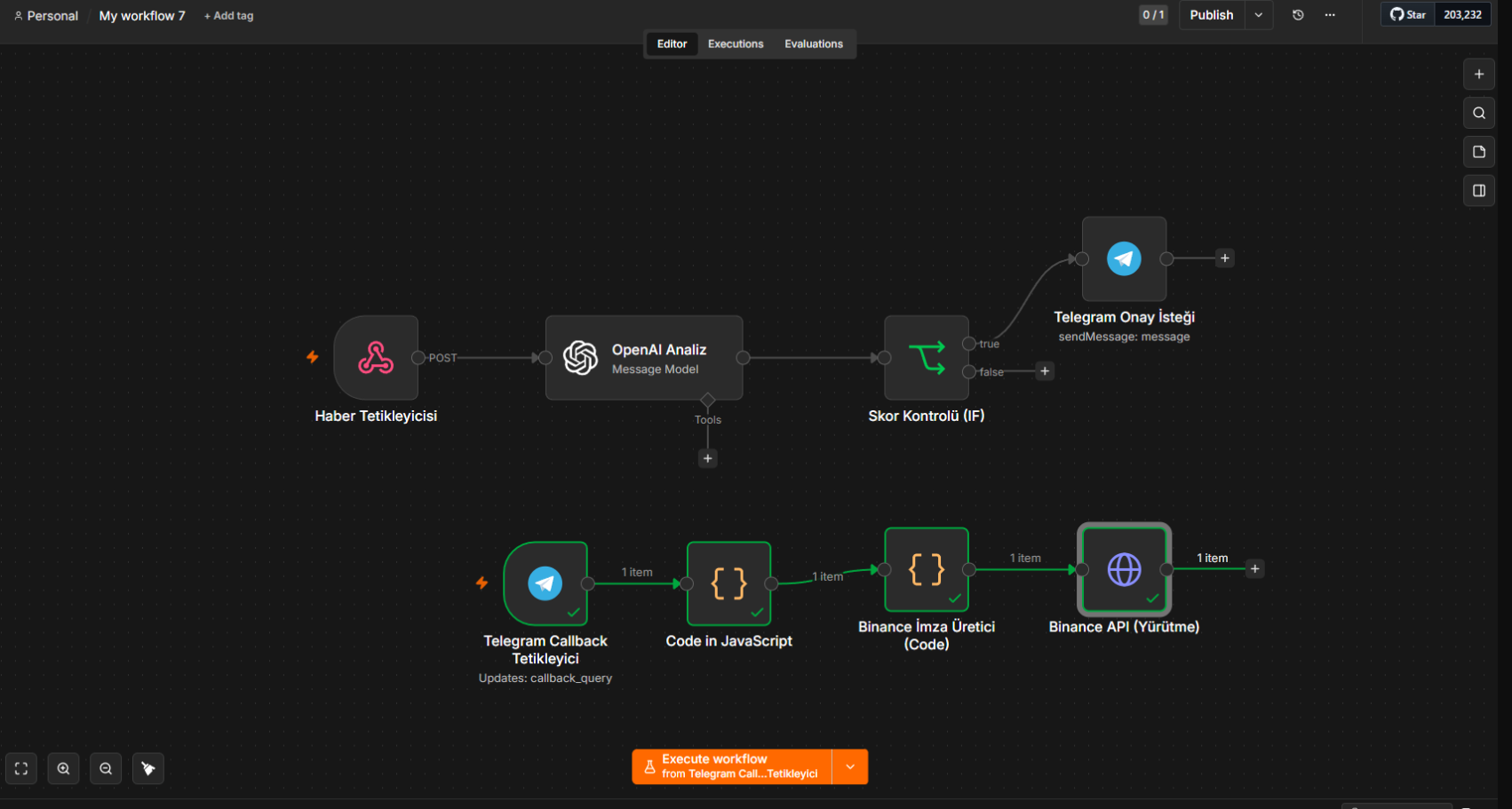Add node after Binance API (Yürütme)
This screenshot has width=1512, height=809.
(1254, 568)
